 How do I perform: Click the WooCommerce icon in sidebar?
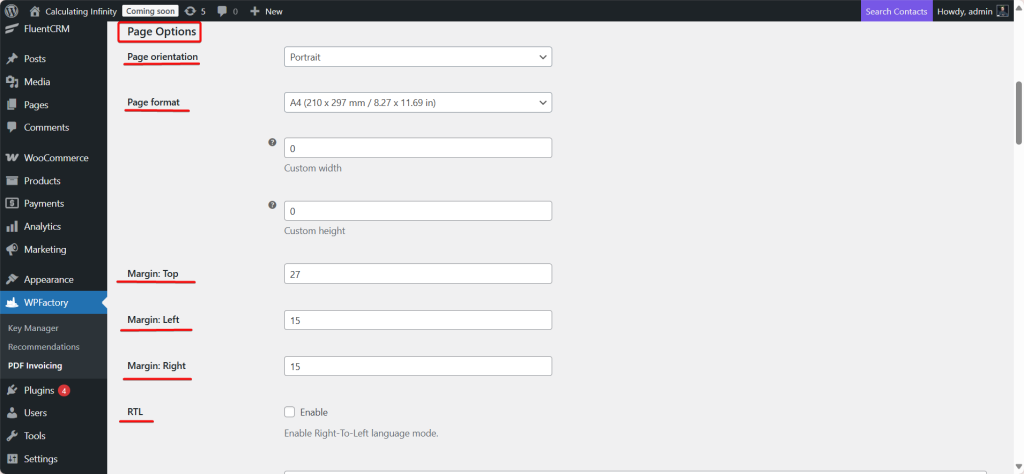12,158
